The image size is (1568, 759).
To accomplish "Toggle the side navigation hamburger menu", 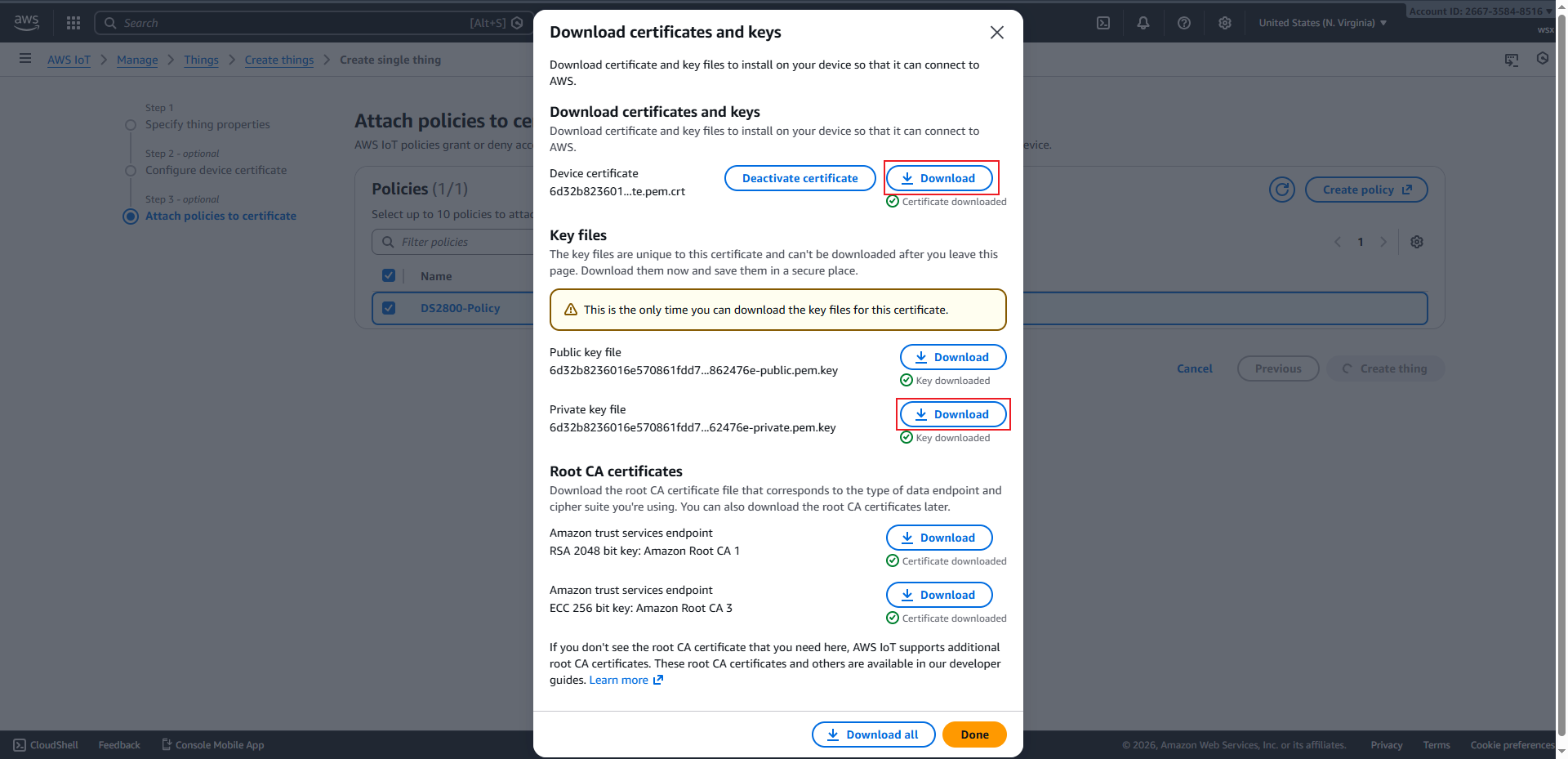I will coord(25,59).
